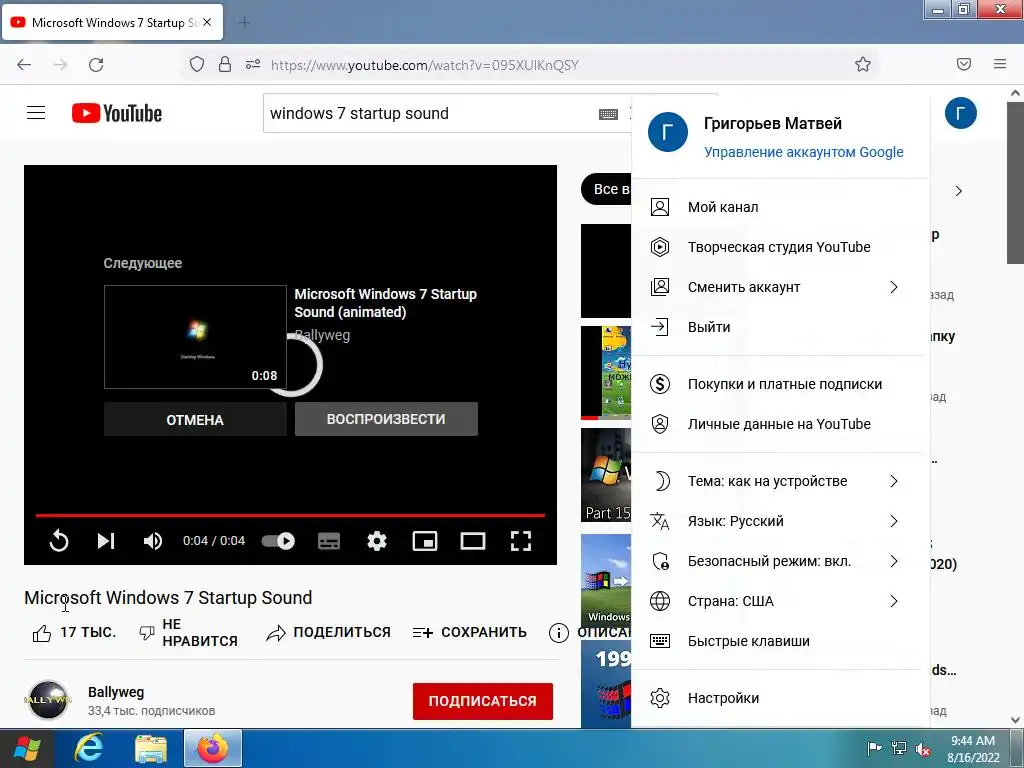Viewport: 1024px width, 768px height.
Task: Open Настройки in account menu
Action: click(x=780, y=698)
